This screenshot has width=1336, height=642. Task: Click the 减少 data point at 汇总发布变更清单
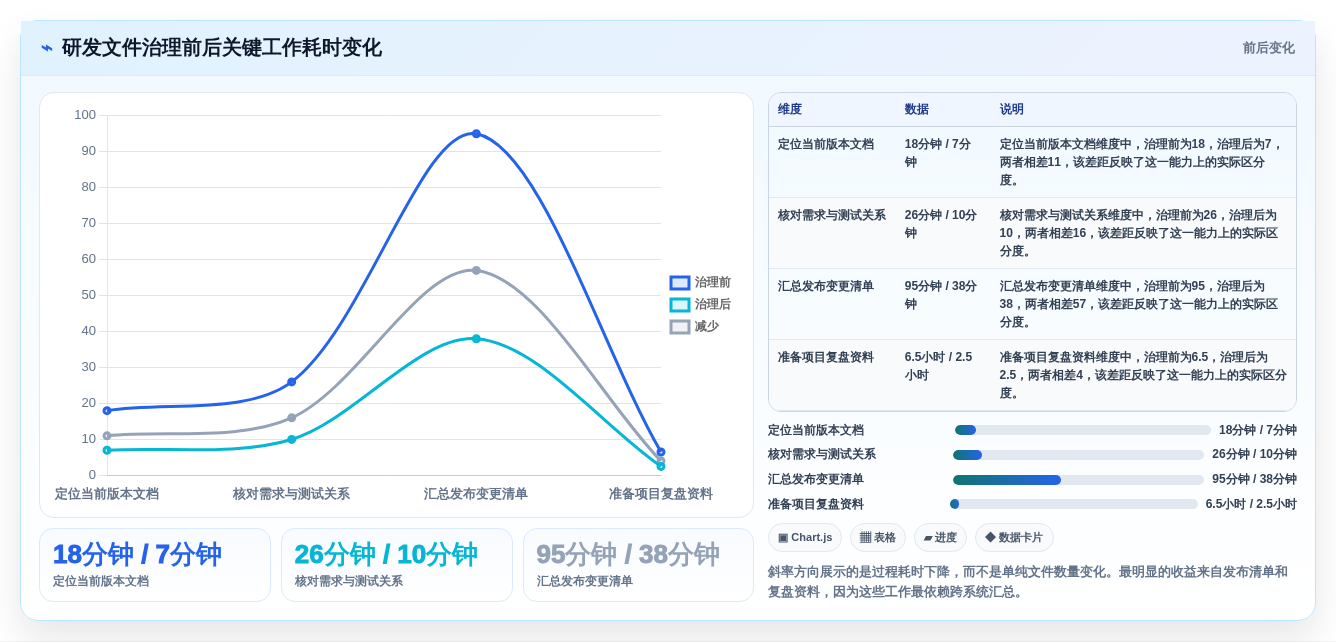(476, 270)
